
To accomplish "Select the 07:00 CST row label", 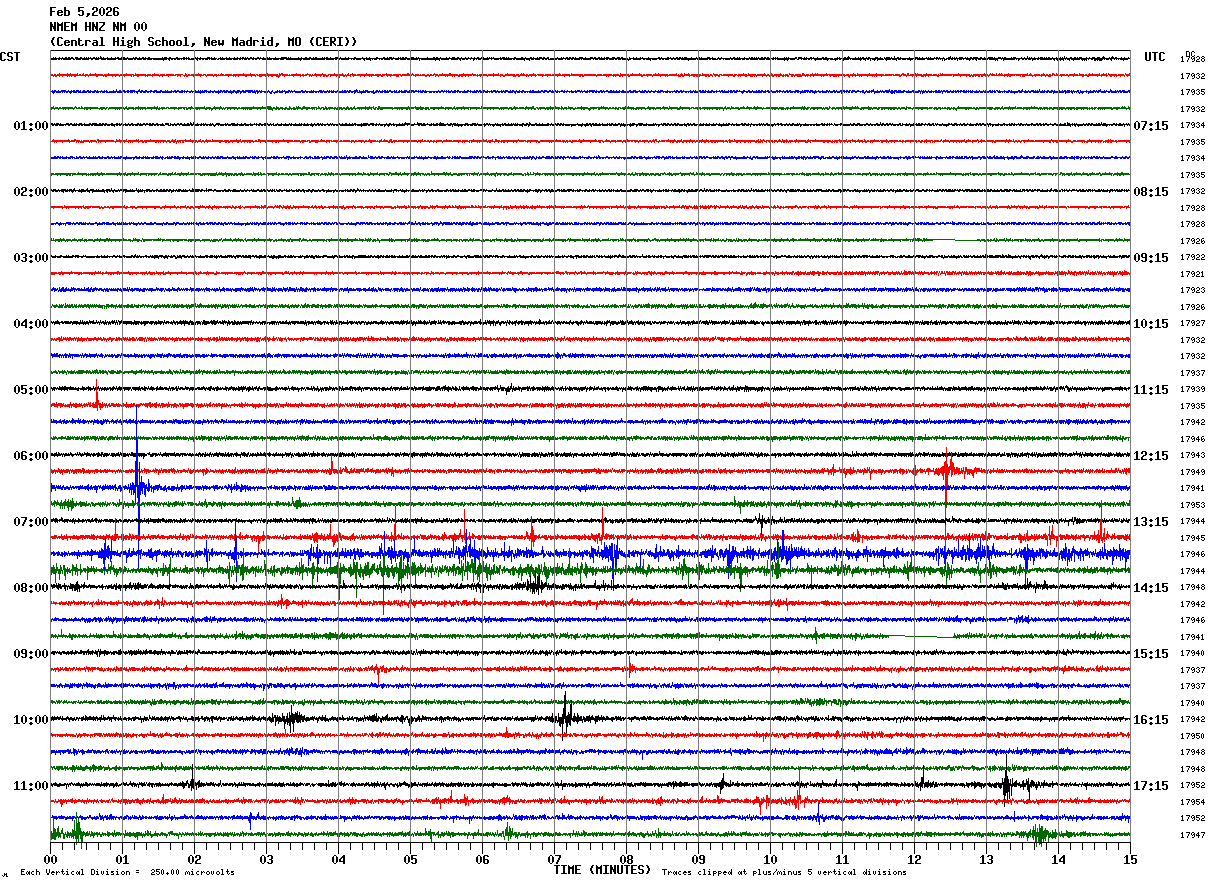I will point(31,522).
